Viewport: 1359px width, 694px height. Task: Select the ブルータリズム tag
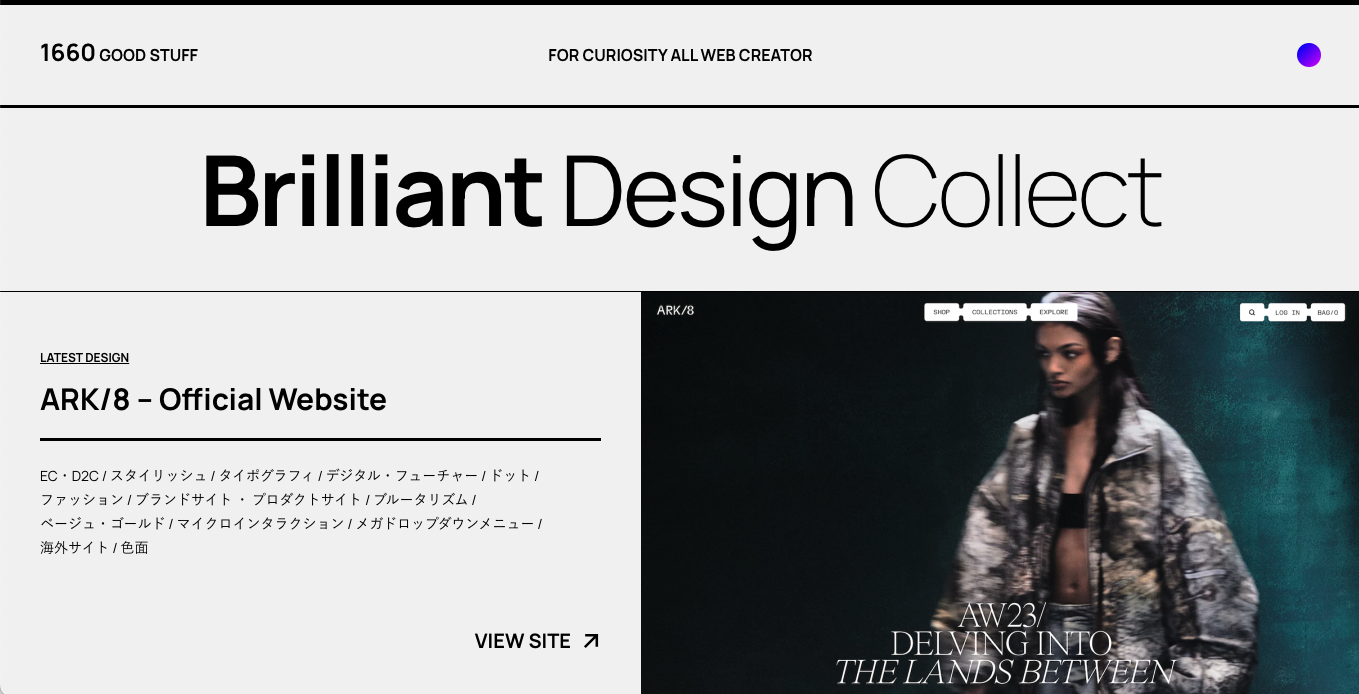(421, 500)
